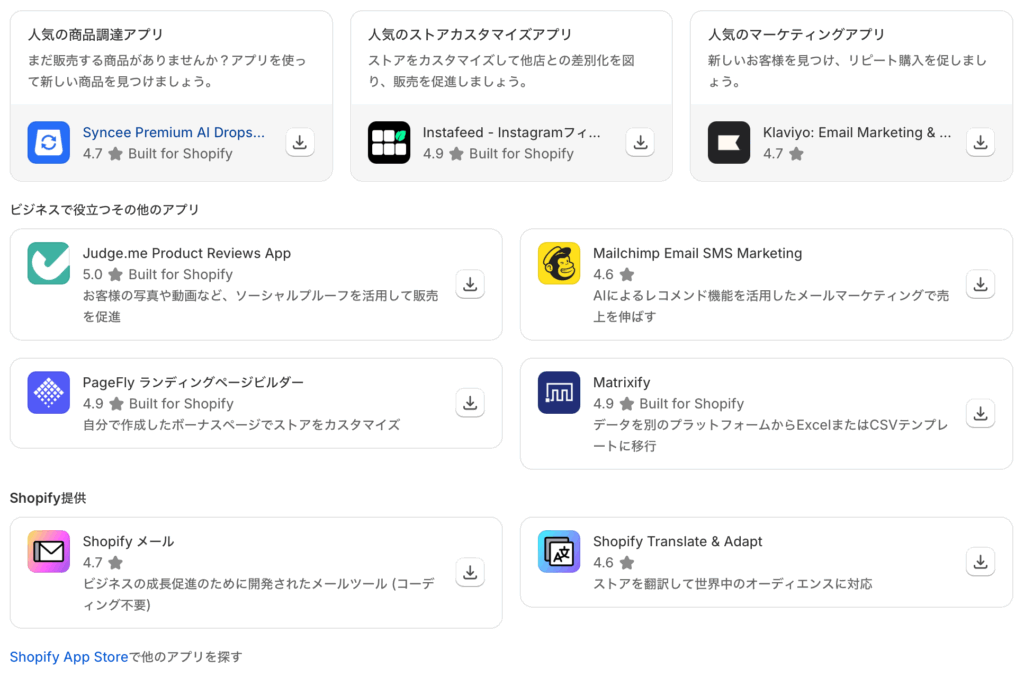This screenshot has width=1024, height=676.
Task: Install Shopify Translate & Adapt app
Action: [x=980, y=561]
